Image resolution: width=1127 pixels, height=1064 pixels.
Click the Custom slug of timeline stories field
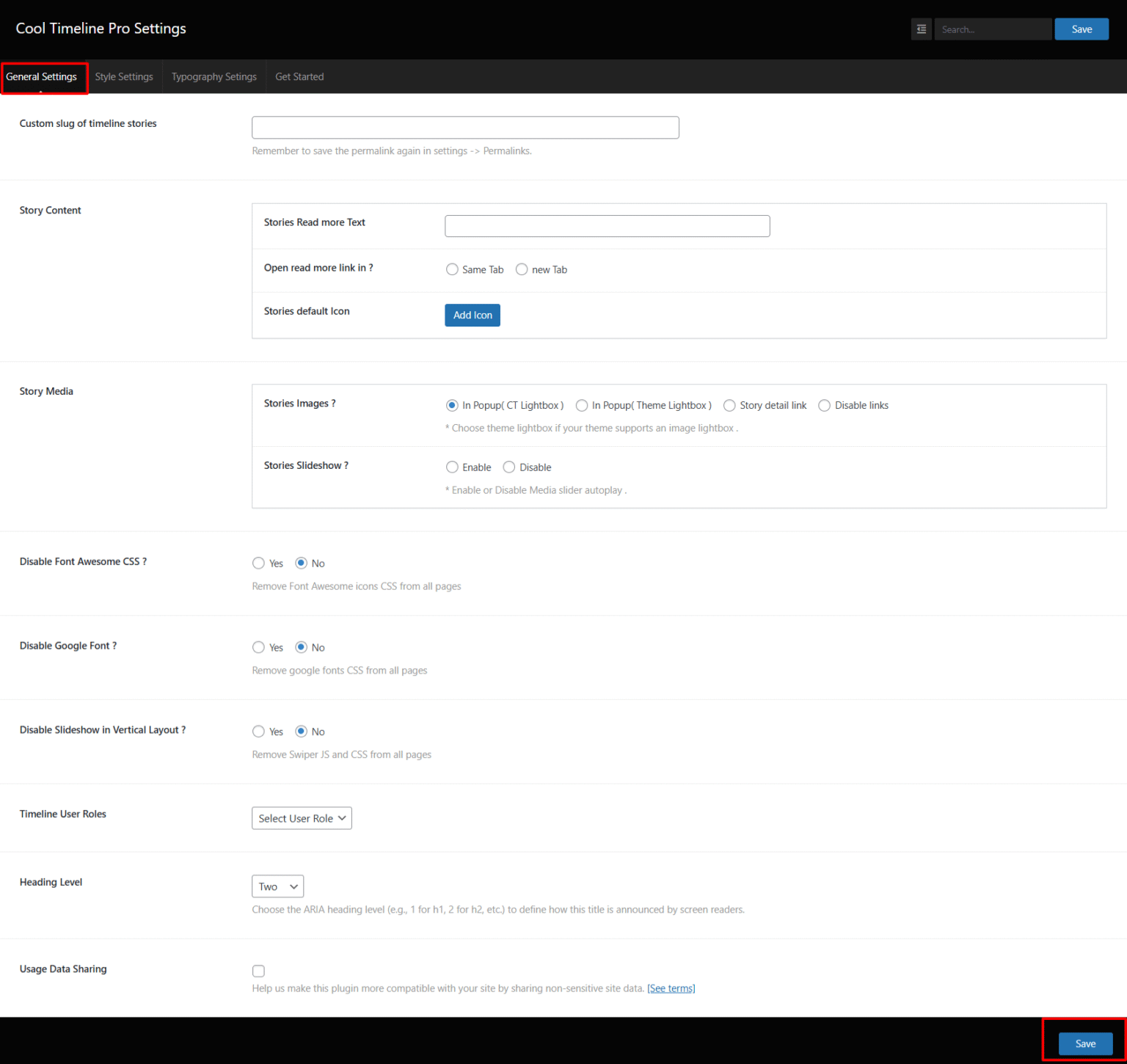point(464,127)
